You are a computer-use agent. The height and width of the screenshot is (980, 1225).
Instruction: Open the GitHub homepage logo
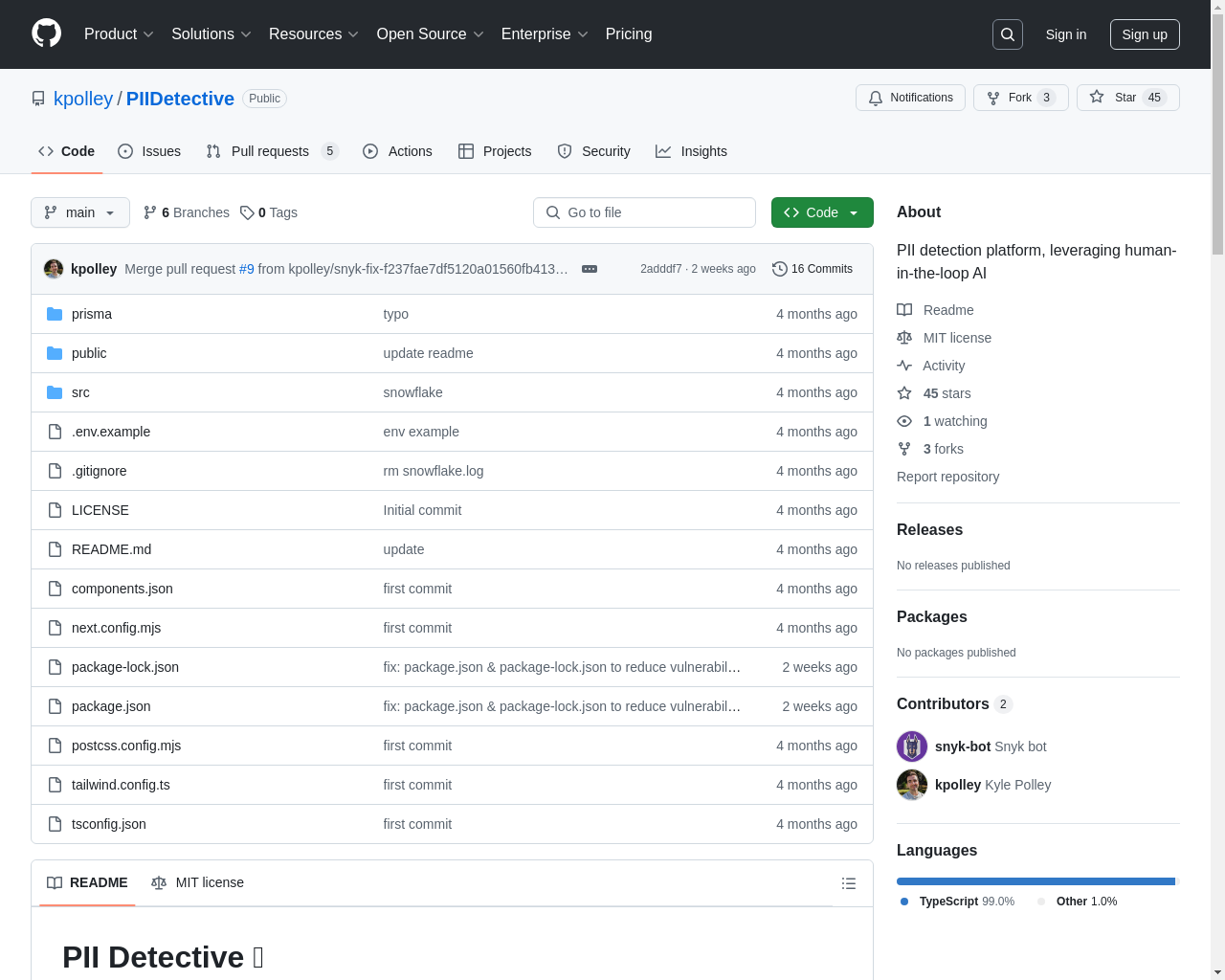click(46, 33)
